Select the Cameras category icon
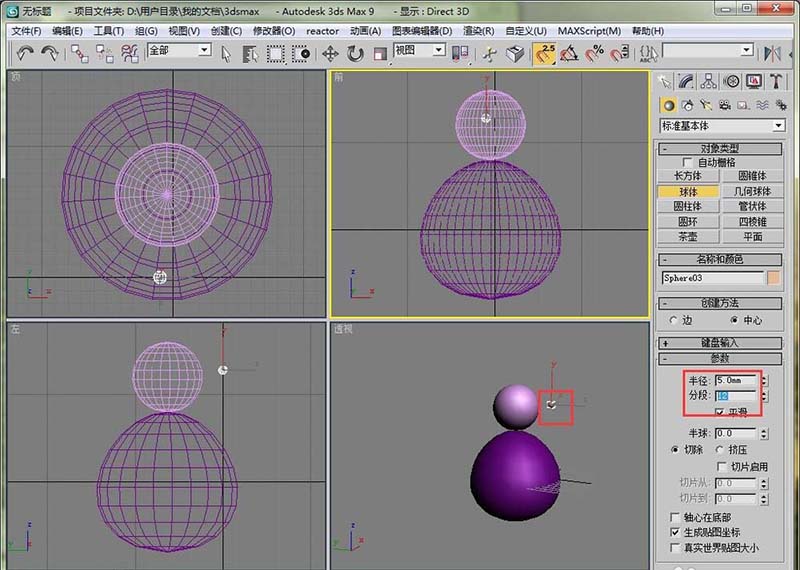Viewport: 800px width, 570px height. pyautogui.click(x=724, y=105)
